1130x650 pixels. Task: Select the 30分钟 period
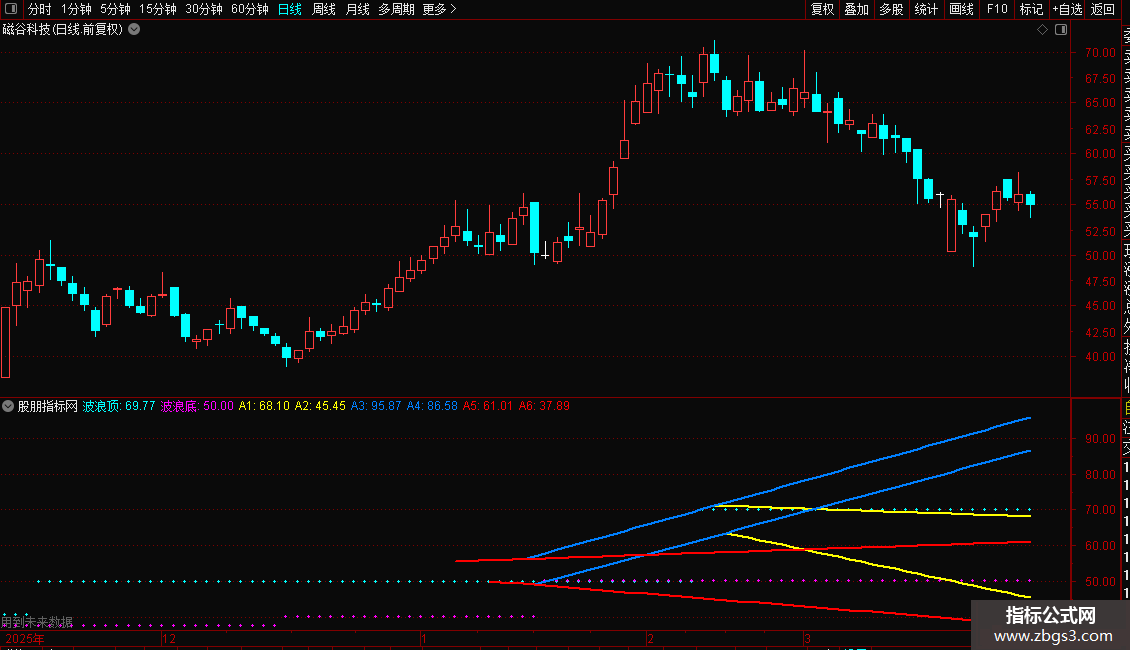coord(204,9)
